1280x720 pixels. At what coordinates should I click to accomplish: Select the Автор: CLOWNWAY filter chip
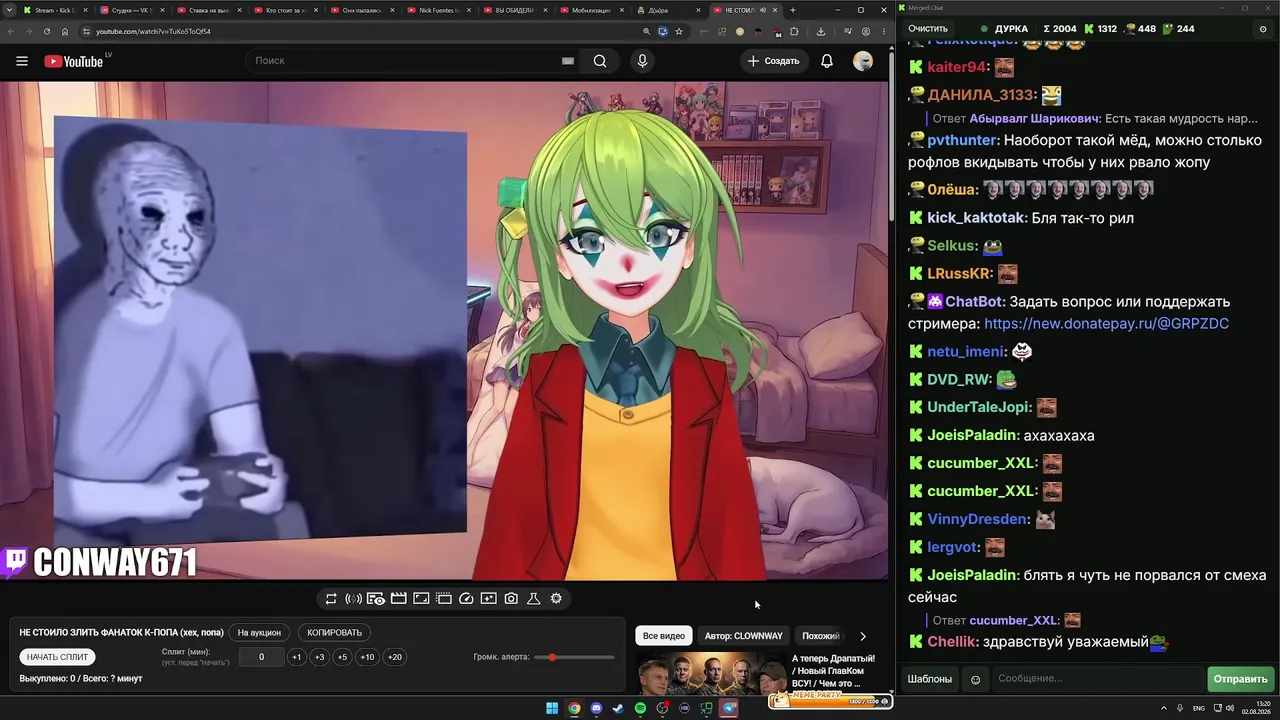[x=744, y=636]
